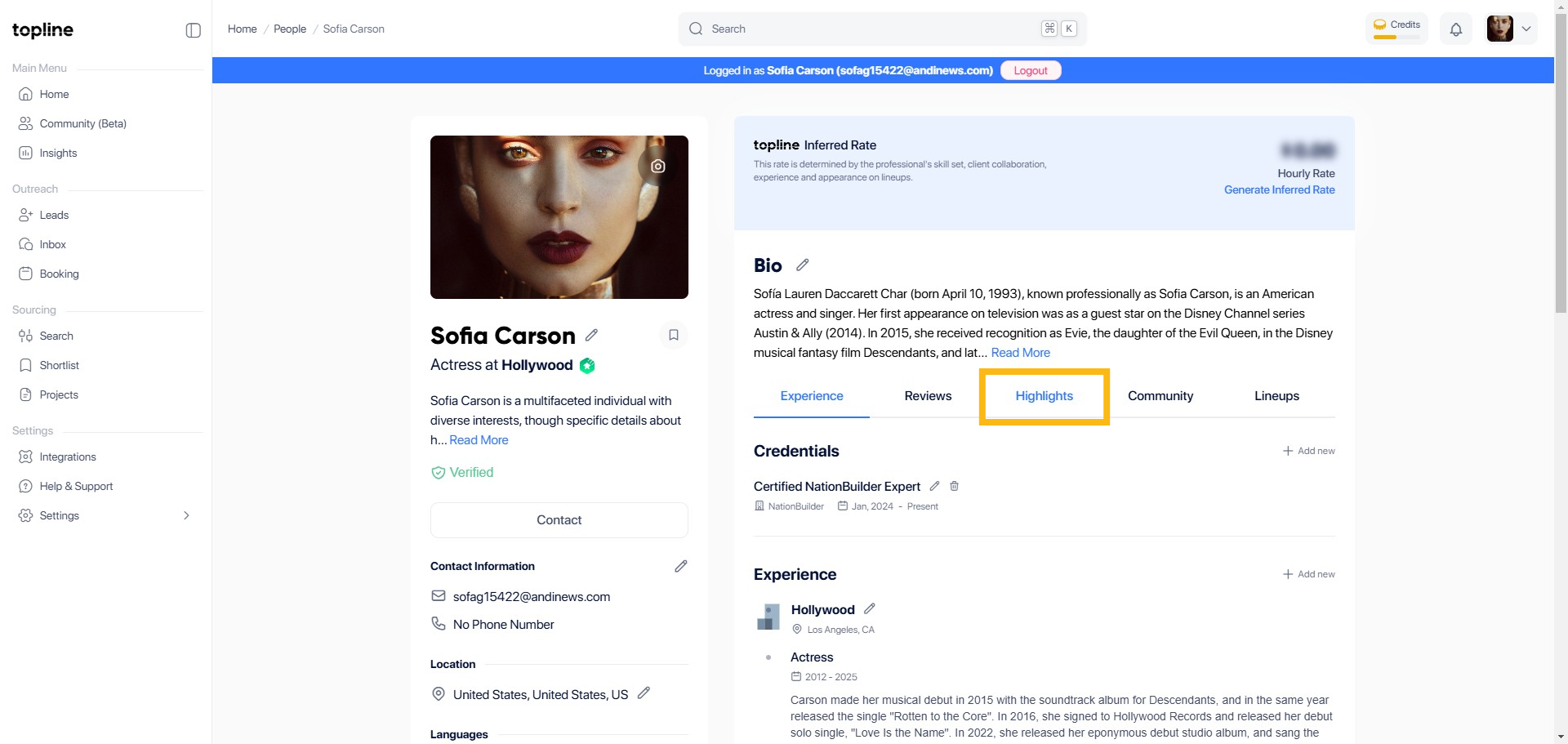The image size is (1568, 744).
Task: Edit the location with pencil icon
Action: (644, 693)
